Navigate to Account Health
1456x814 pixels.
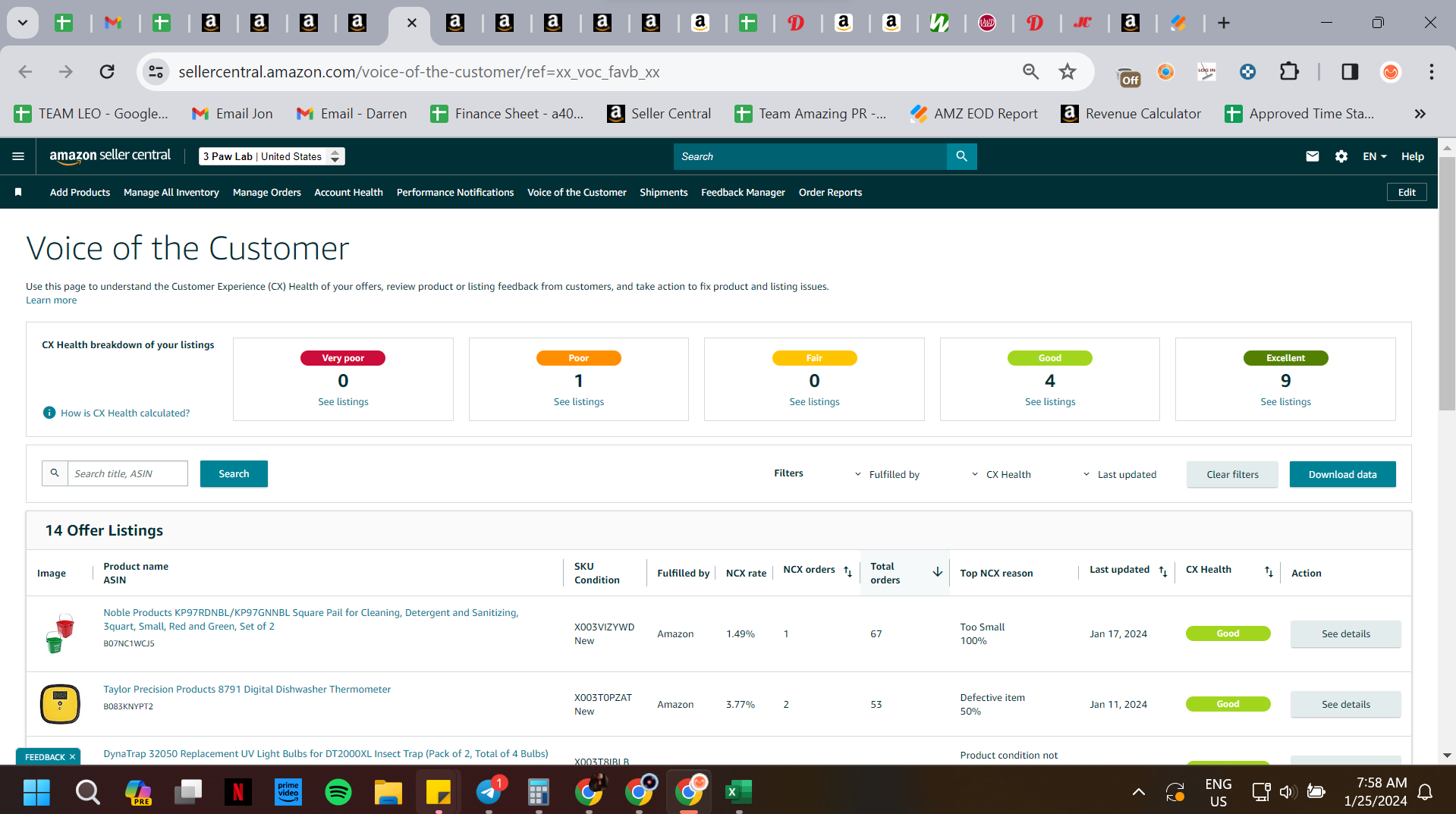click(x=348, y=192)
